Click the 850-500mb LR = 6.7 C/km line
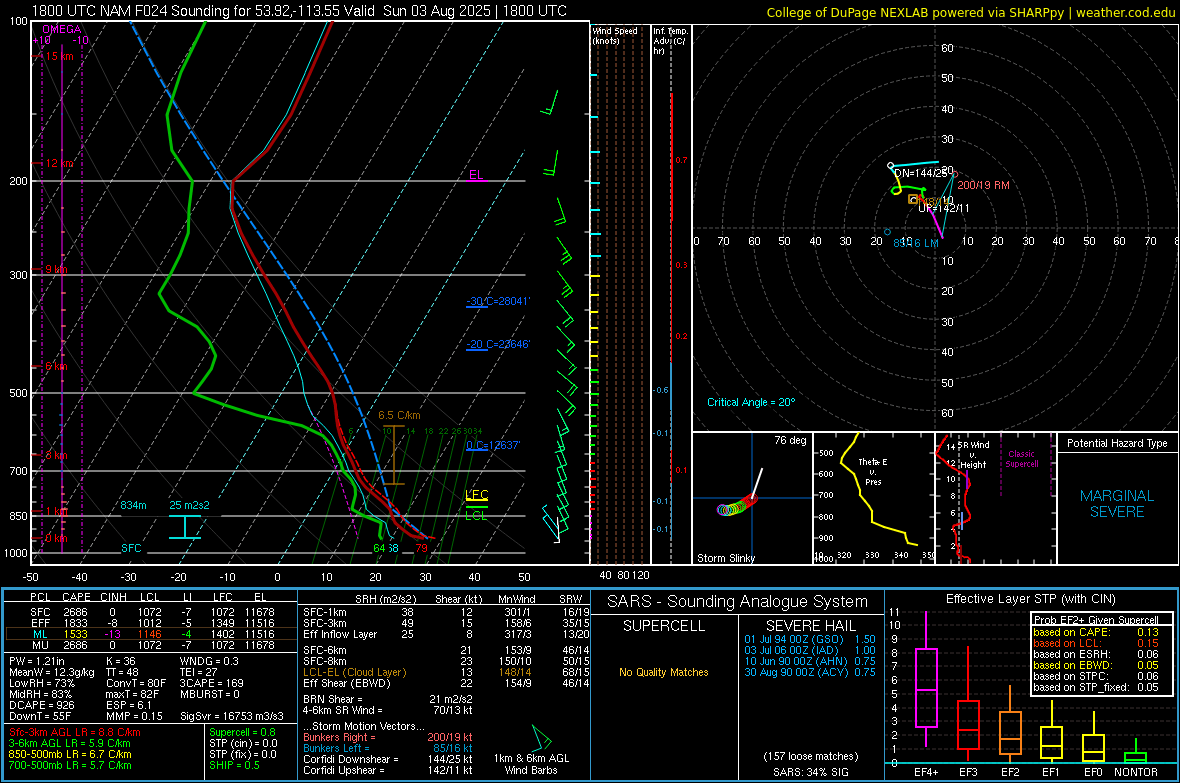 click(x=70, y=754)
